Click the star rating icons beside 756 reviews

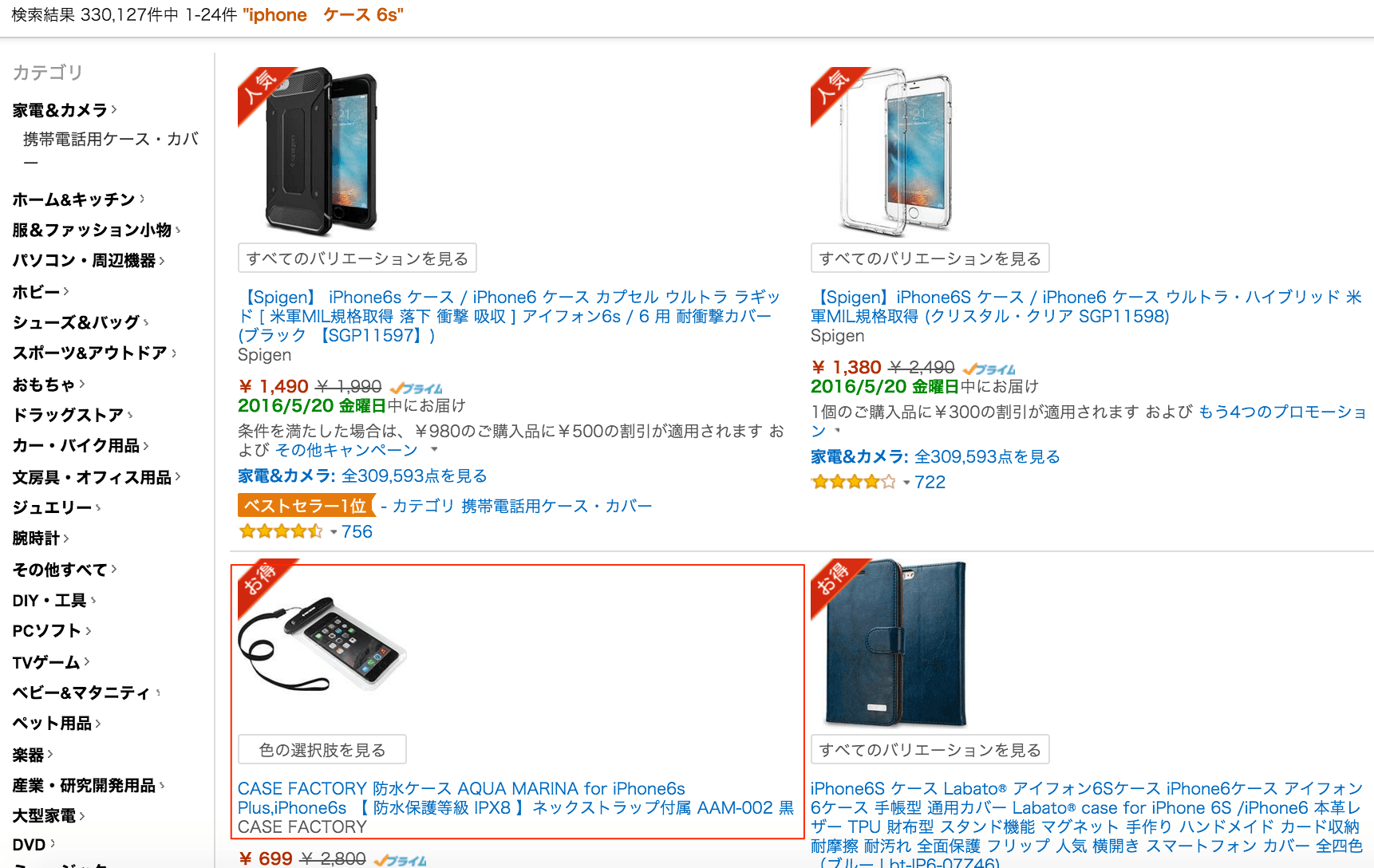(281, 531)
